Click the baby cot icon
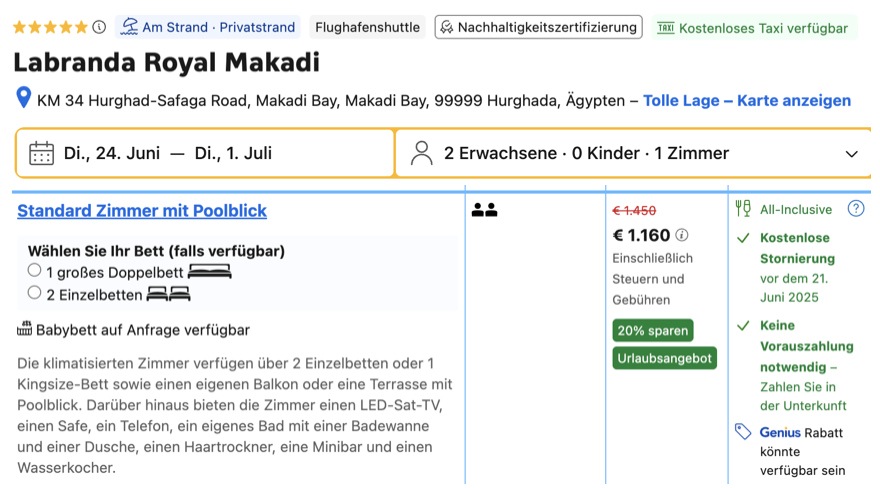Image resolution: width=880 pixels, height=488 pixels. click(x=25, y=329)
